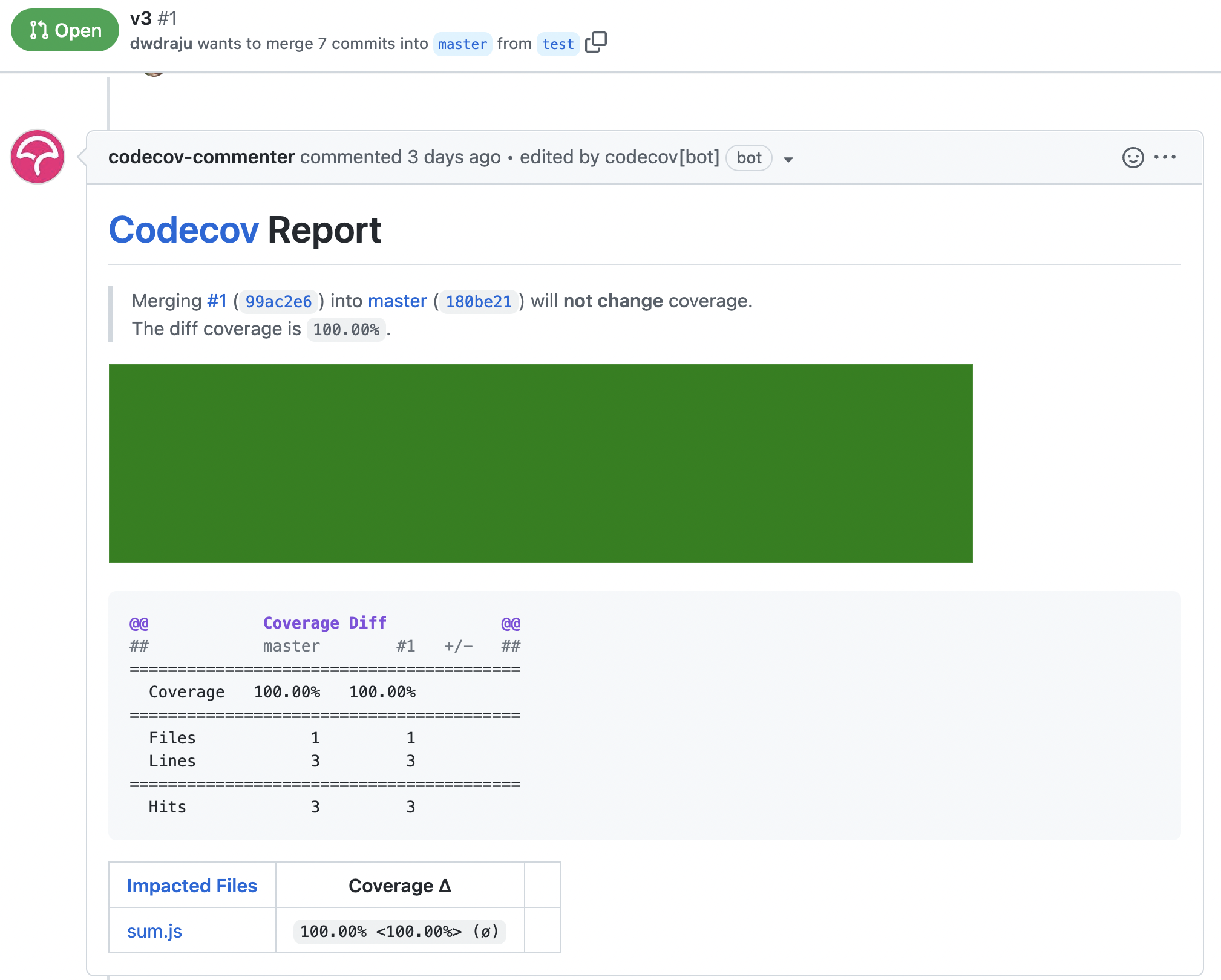Screen dimensions: 1221x980
Task: Open the test branch label
Action: pos(558,44)
